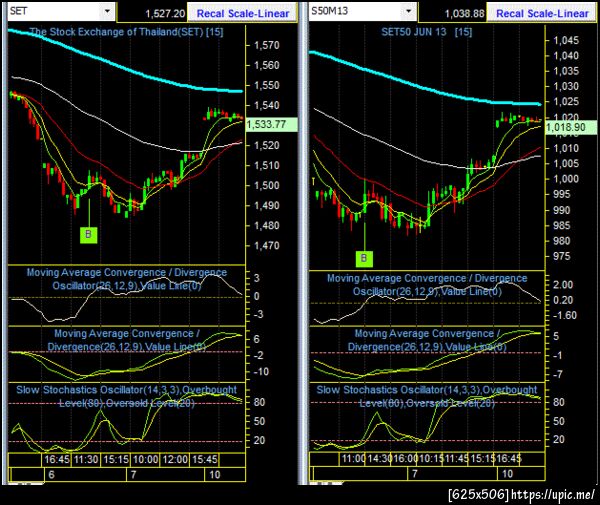Click the 1,527.20 value field
This screenshot has height=505, width=600.
152,14
